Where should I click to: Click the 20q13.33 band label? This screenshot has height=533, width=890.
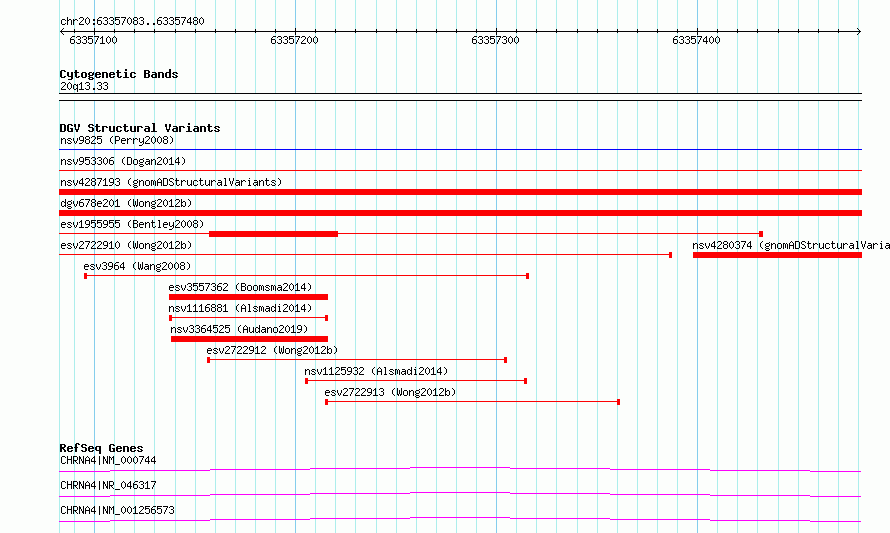coord(84,86)
